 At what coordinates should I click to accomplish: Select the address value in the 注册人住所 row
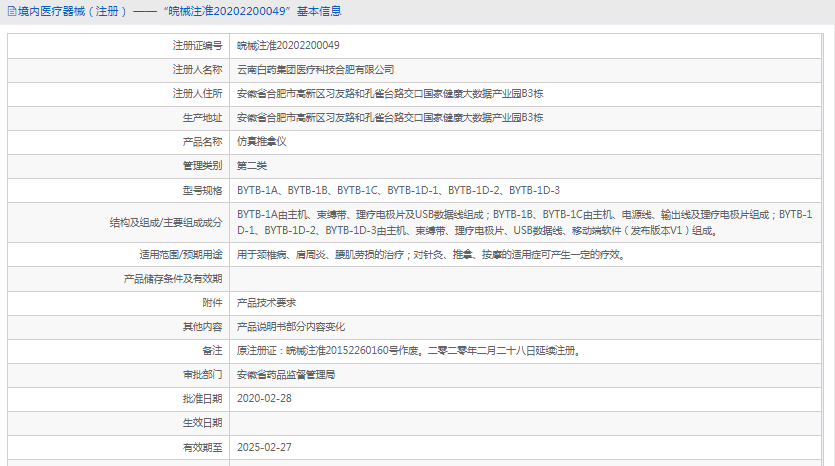[x=390, y=94]
